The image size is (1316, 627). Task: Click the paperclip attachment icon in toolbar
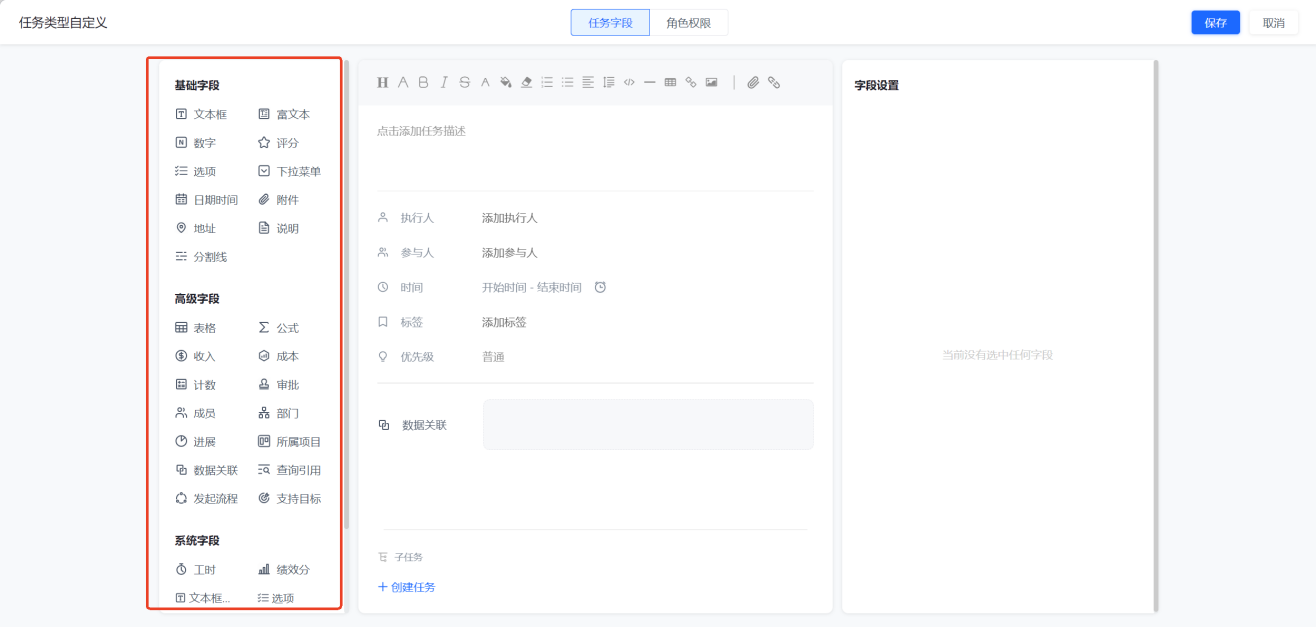pyautogui.click(x=753, y=82)
